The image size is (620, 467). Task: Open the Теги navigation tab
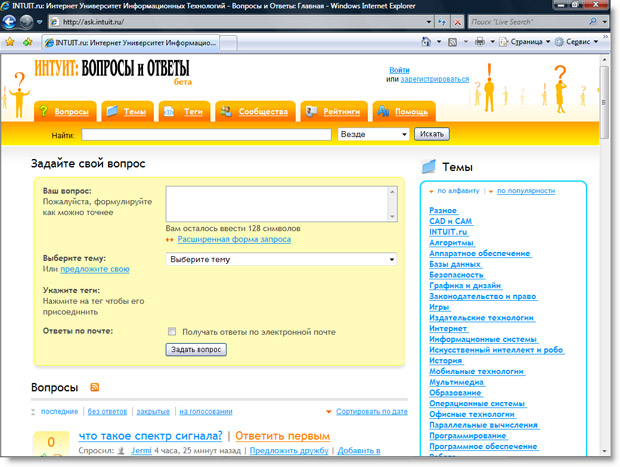click(184, 112)
